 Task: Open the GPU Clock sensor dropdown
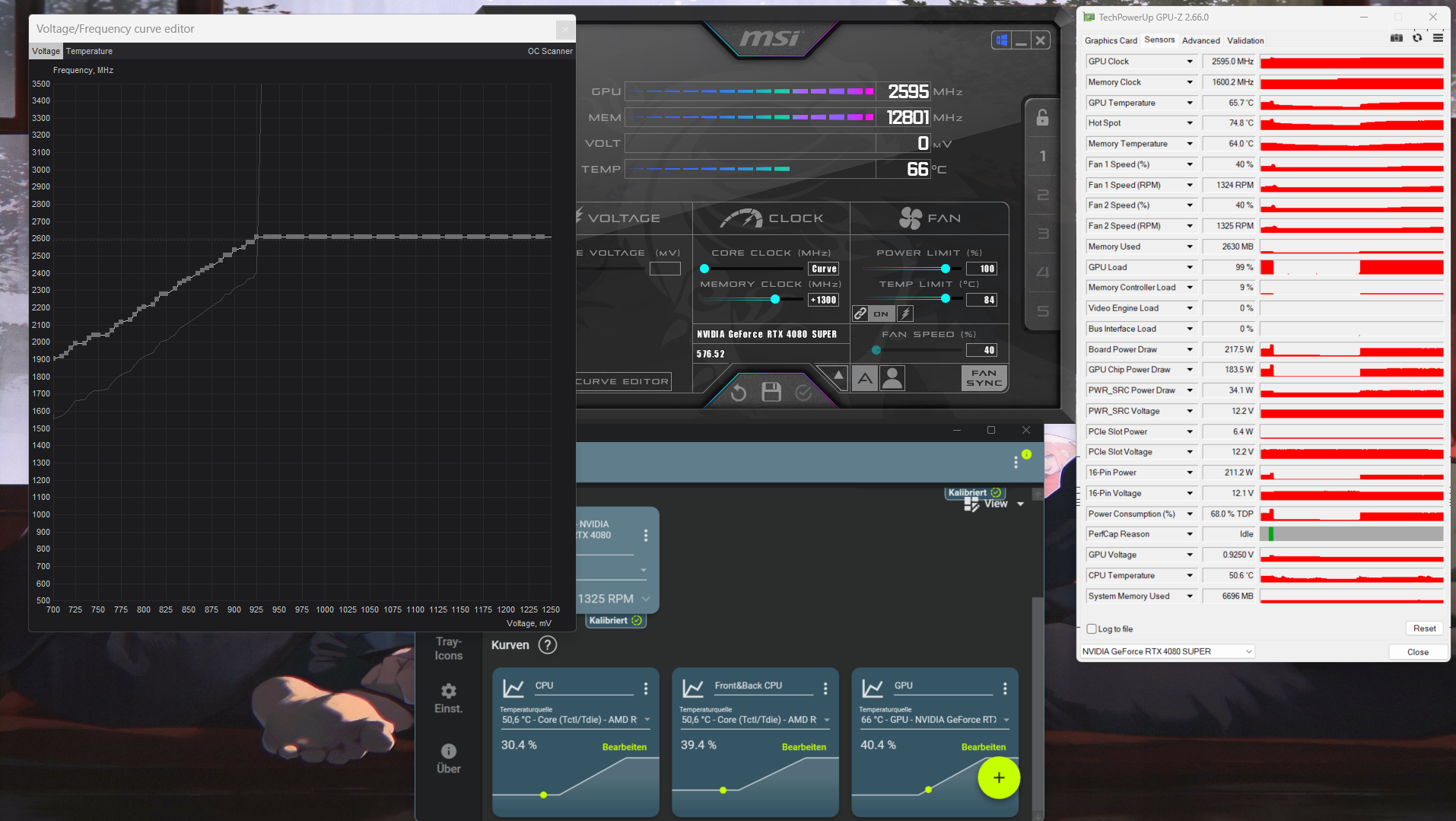click(1190, 62)
